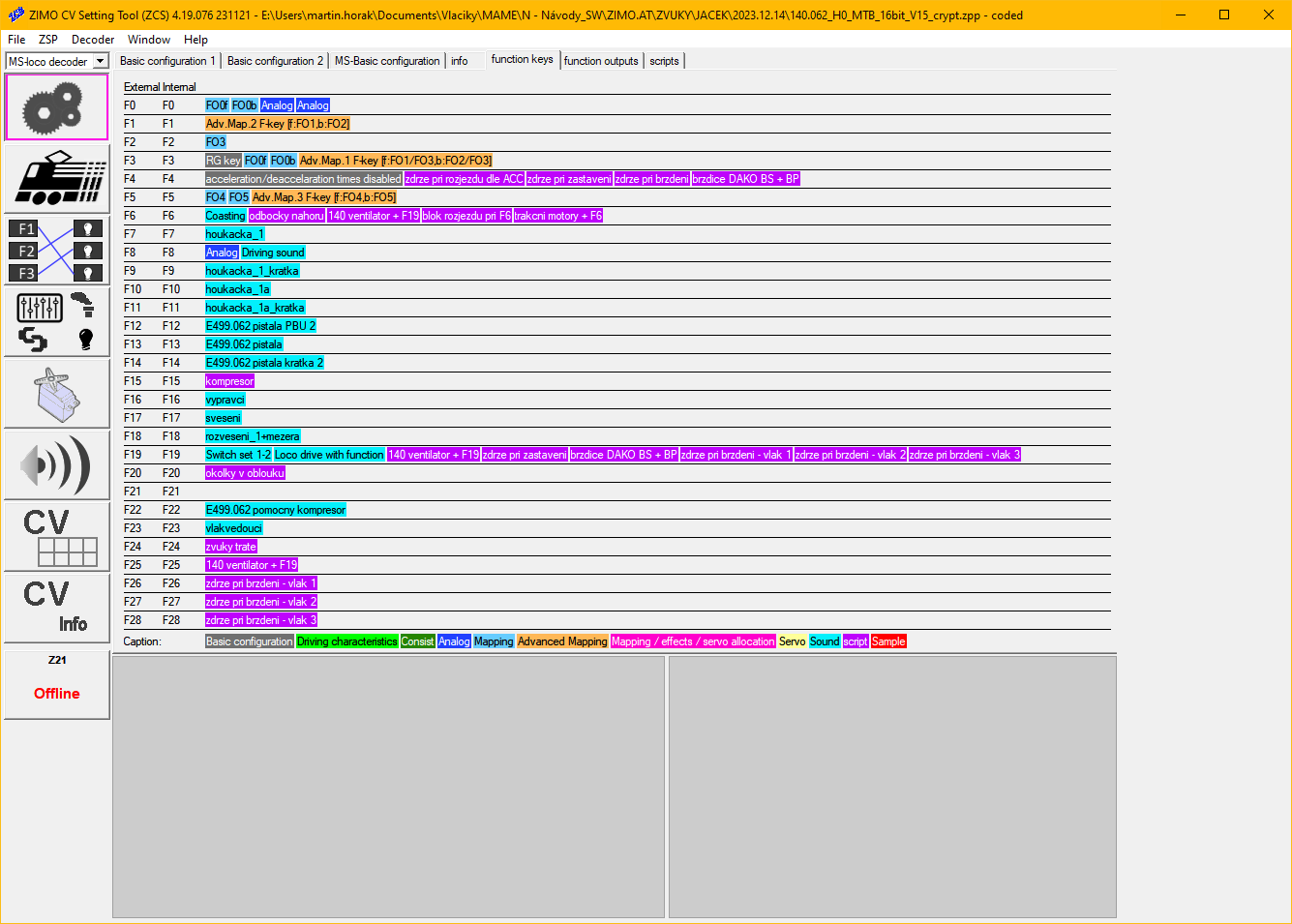Viewport: 1292px width, 924px height.
Task: Switch to Basic configuration 1 tab
Action: pos(167,61)
